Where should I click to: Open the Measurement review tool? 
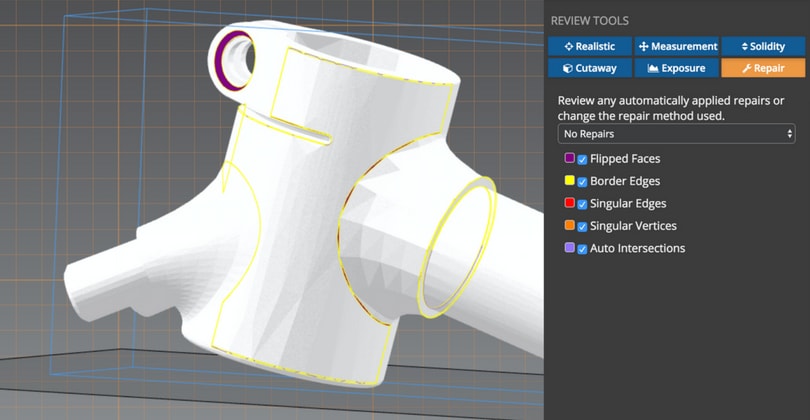(677, 46)
